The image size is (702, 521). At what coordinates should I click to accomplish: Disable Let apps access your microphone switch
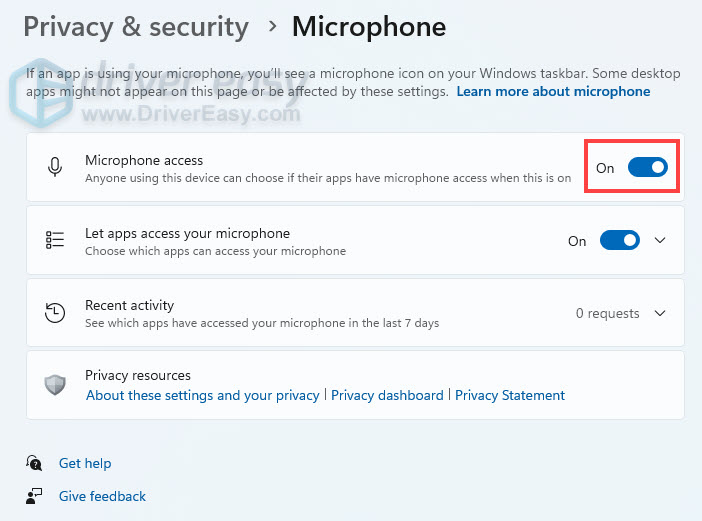point(619,240)
